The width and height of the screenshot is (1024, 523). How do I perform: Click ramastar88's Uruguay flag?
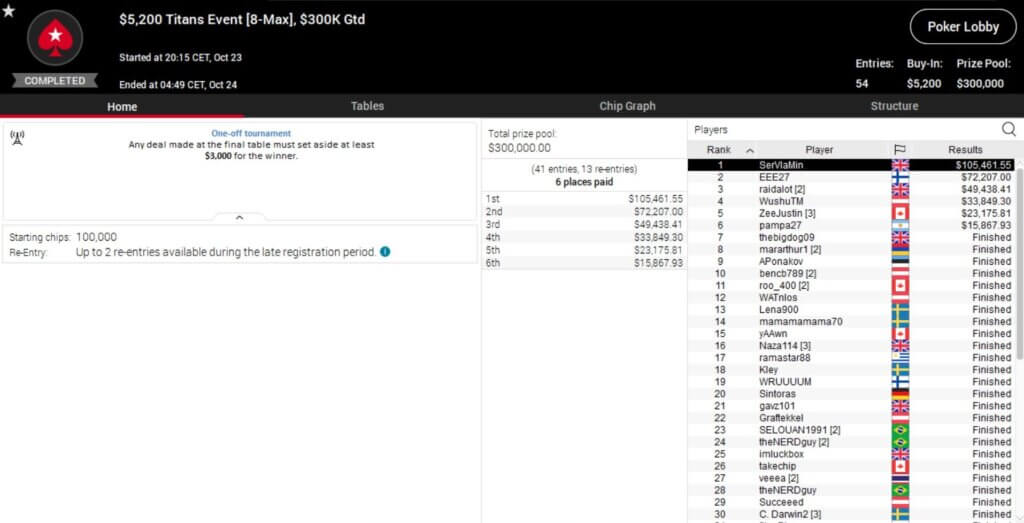(x=900, y=358)
